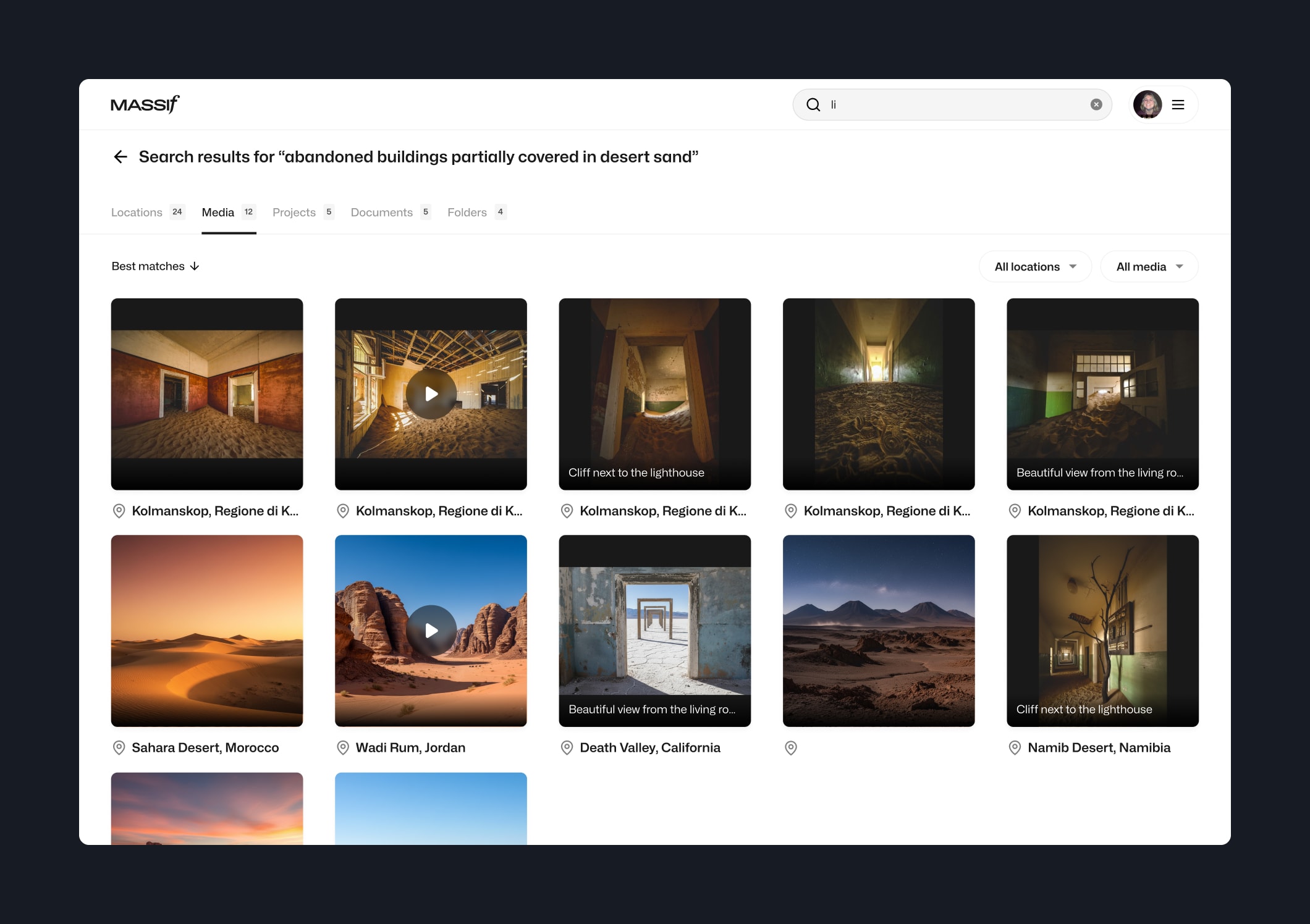Open the blue sky thumbnail in the bottom row
1310x924 pixels.
click(431, 808)
